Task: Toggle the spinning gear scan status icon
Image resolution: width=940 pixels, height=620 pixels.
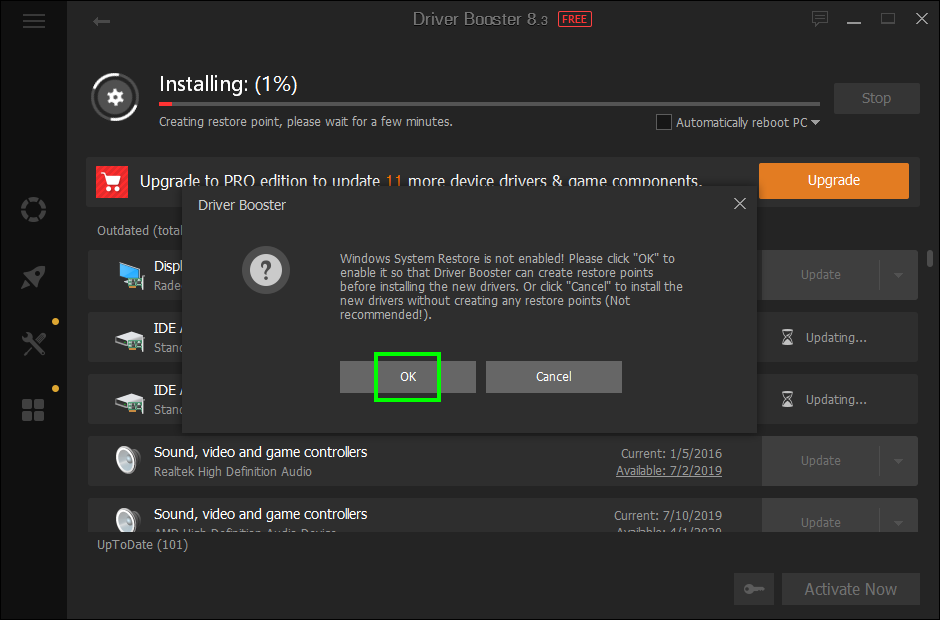Action: click(114, 97)
